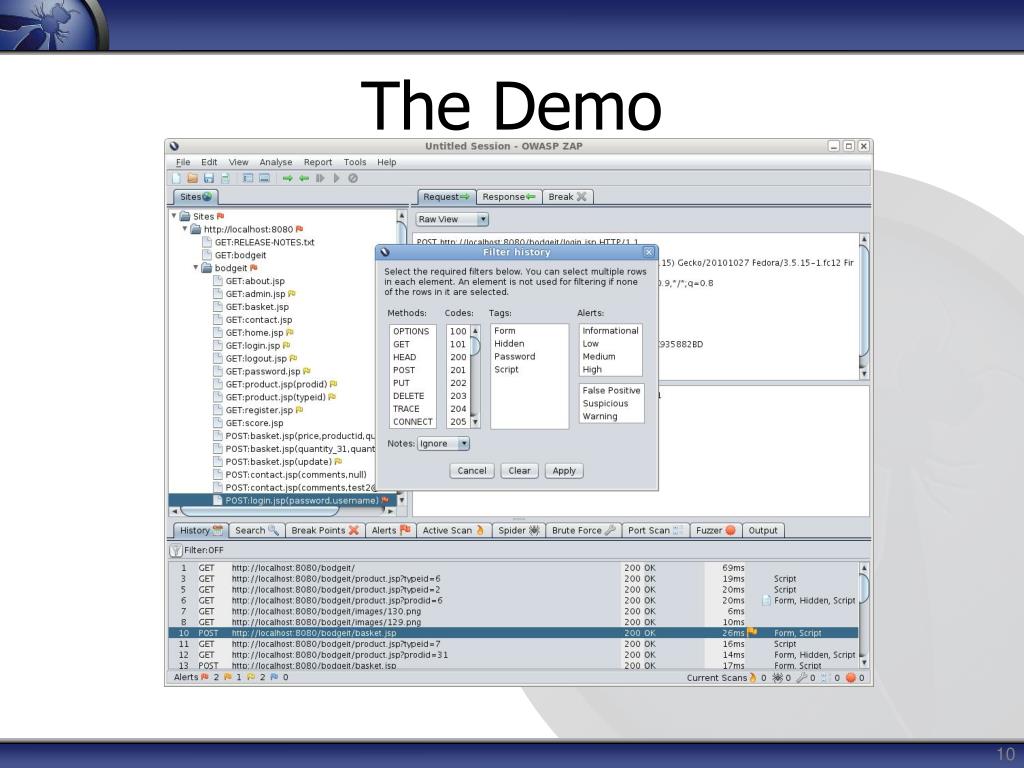Select history row 12 product.jsp?prodid=31
Viewport: 1024px width, 768px height.
click(x=514, y=654)
